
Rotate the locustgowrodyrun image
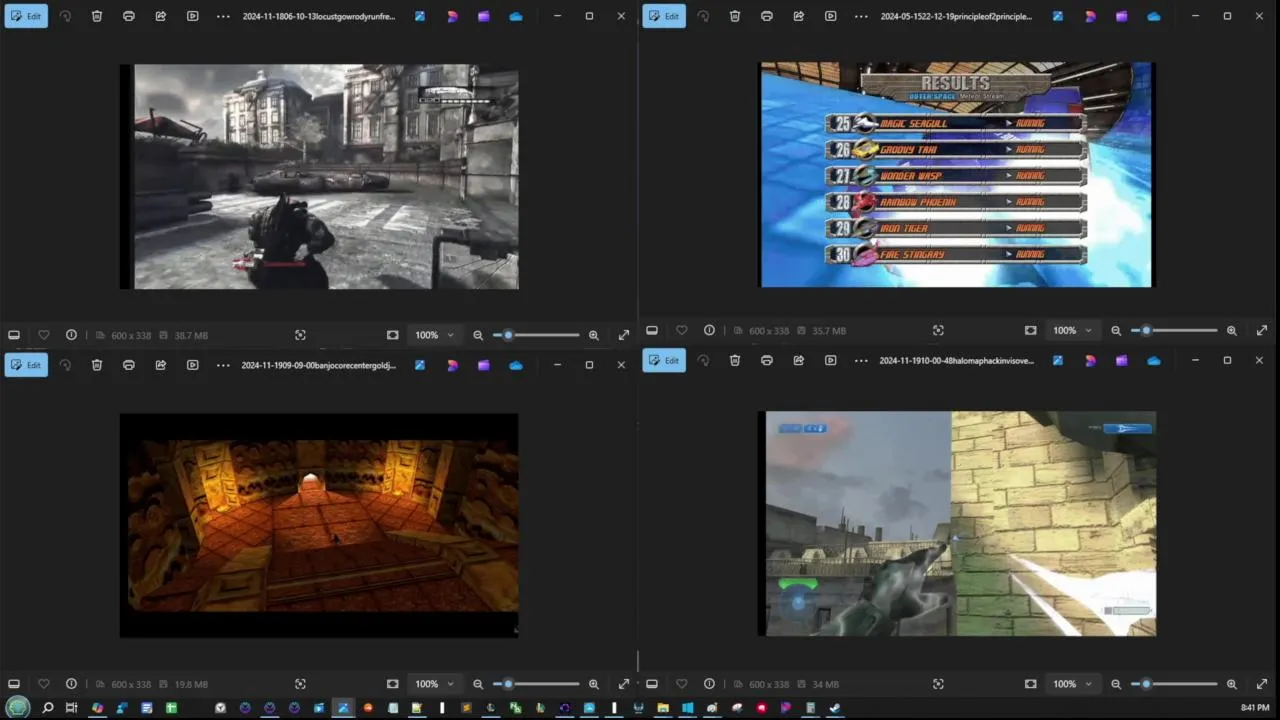(65, 16)
